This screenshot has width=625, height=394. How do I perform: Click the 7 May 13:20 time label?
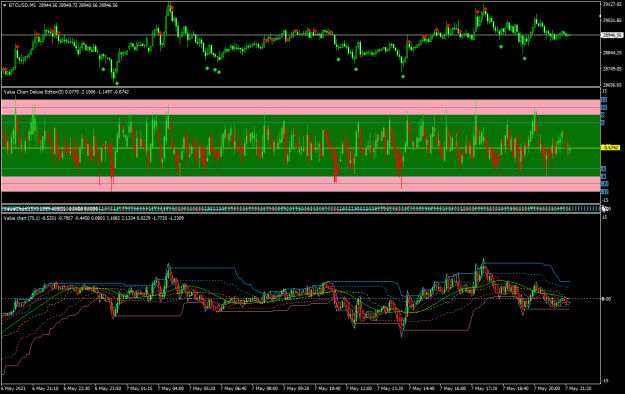(x=391, y=388)
